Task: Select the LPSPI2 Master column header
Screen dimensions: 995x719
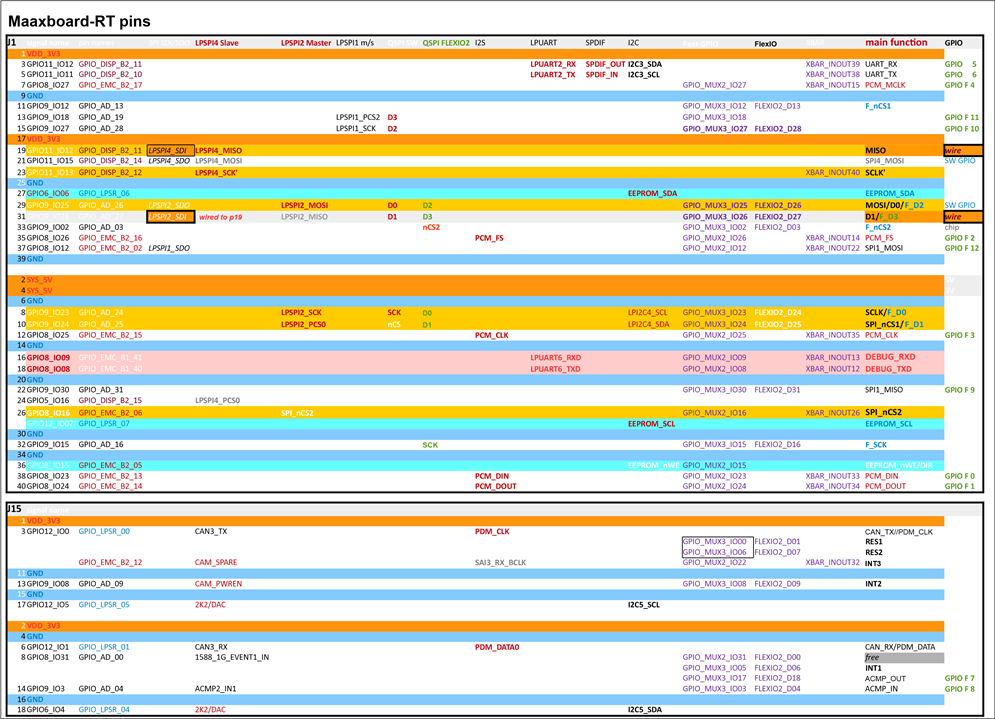Action: point(306,43)
